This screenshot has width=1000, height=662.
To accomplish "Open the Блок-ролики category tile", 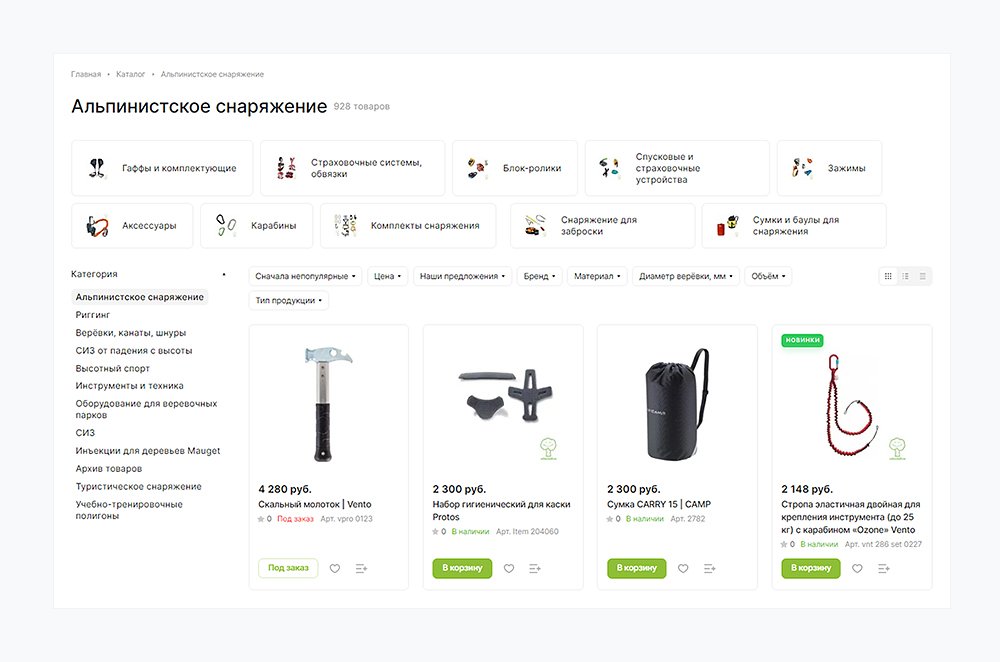I will [x=515, y=168].
